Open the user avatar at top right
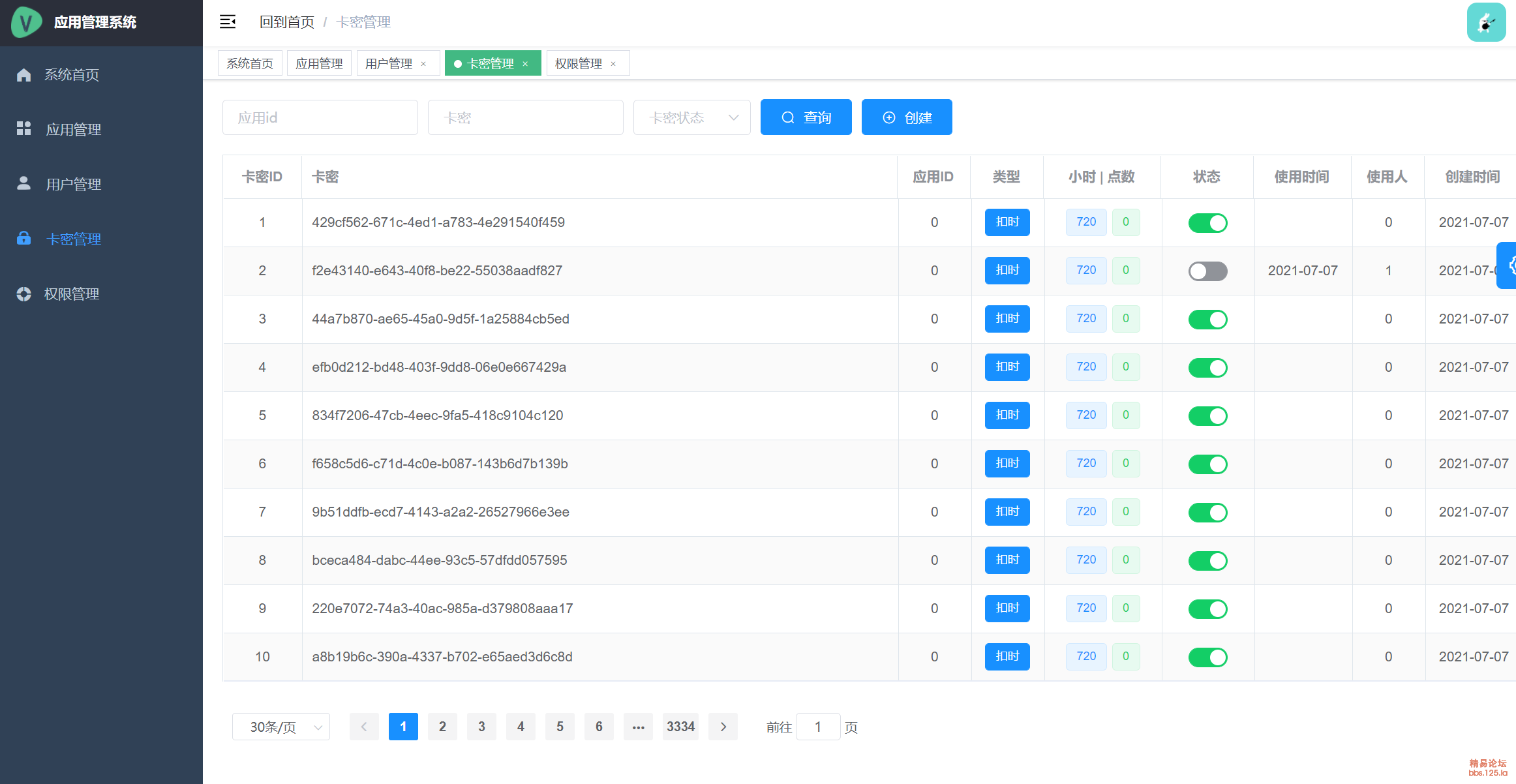The image size is (1516, 784). 1486,22
